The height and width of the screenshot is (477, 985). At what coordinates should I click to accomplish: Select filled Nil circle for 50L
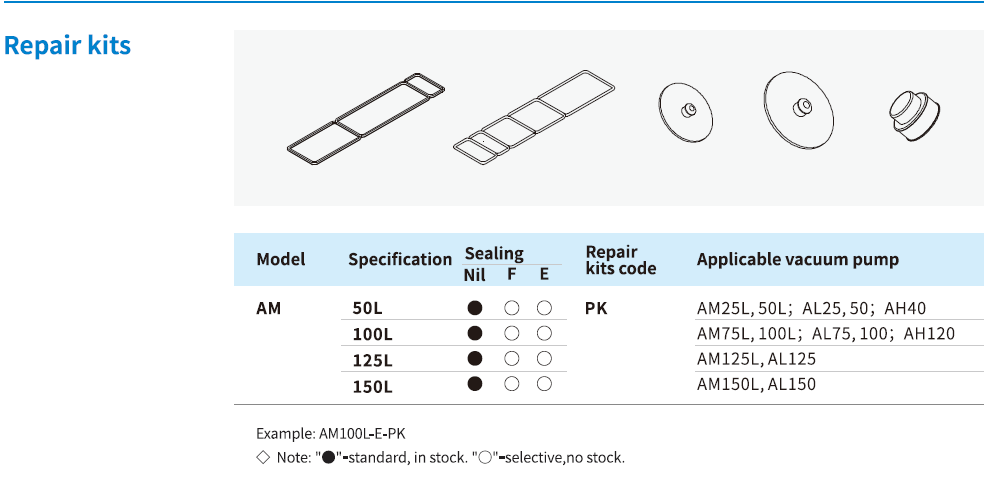pos(475,308)
